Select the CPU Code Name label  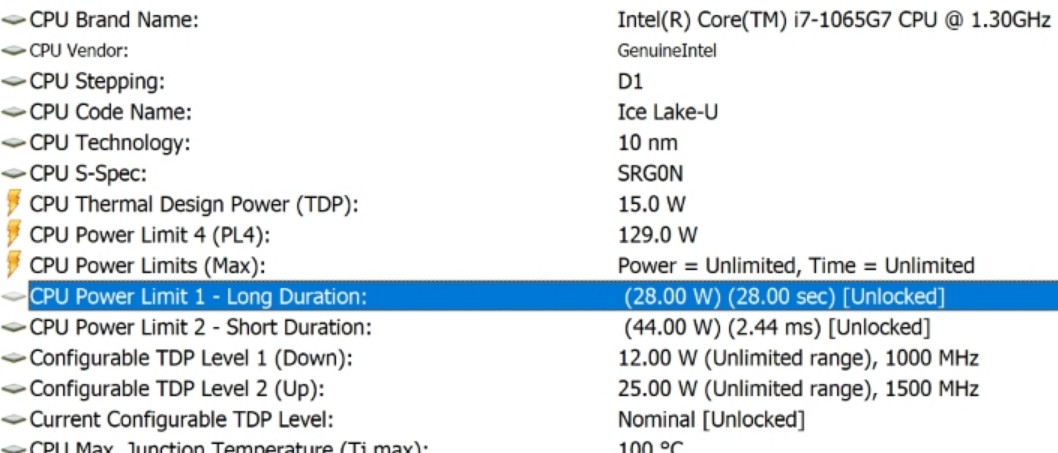[x=110, y=112]
